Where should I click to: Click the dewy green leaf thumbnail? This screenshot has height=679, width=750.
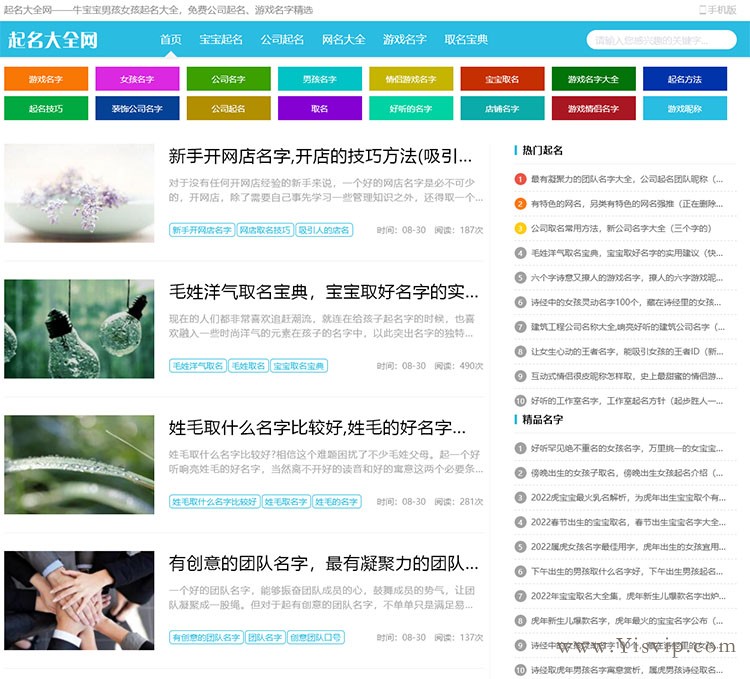pyautogui.click(x=79, y=464)
